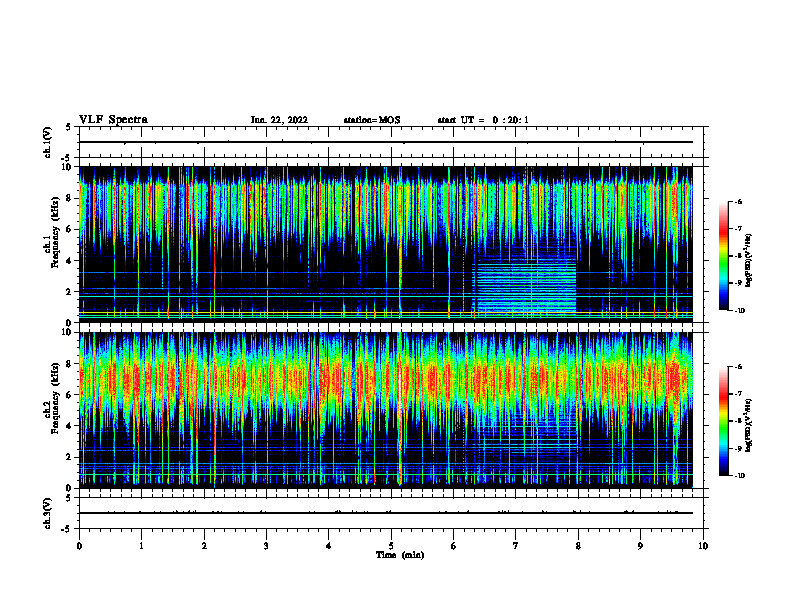The width and height of the screenshot is (792, 612).
Task: Click the '-10' tick on ch.2 color bar
Action: tap(739, 476)
